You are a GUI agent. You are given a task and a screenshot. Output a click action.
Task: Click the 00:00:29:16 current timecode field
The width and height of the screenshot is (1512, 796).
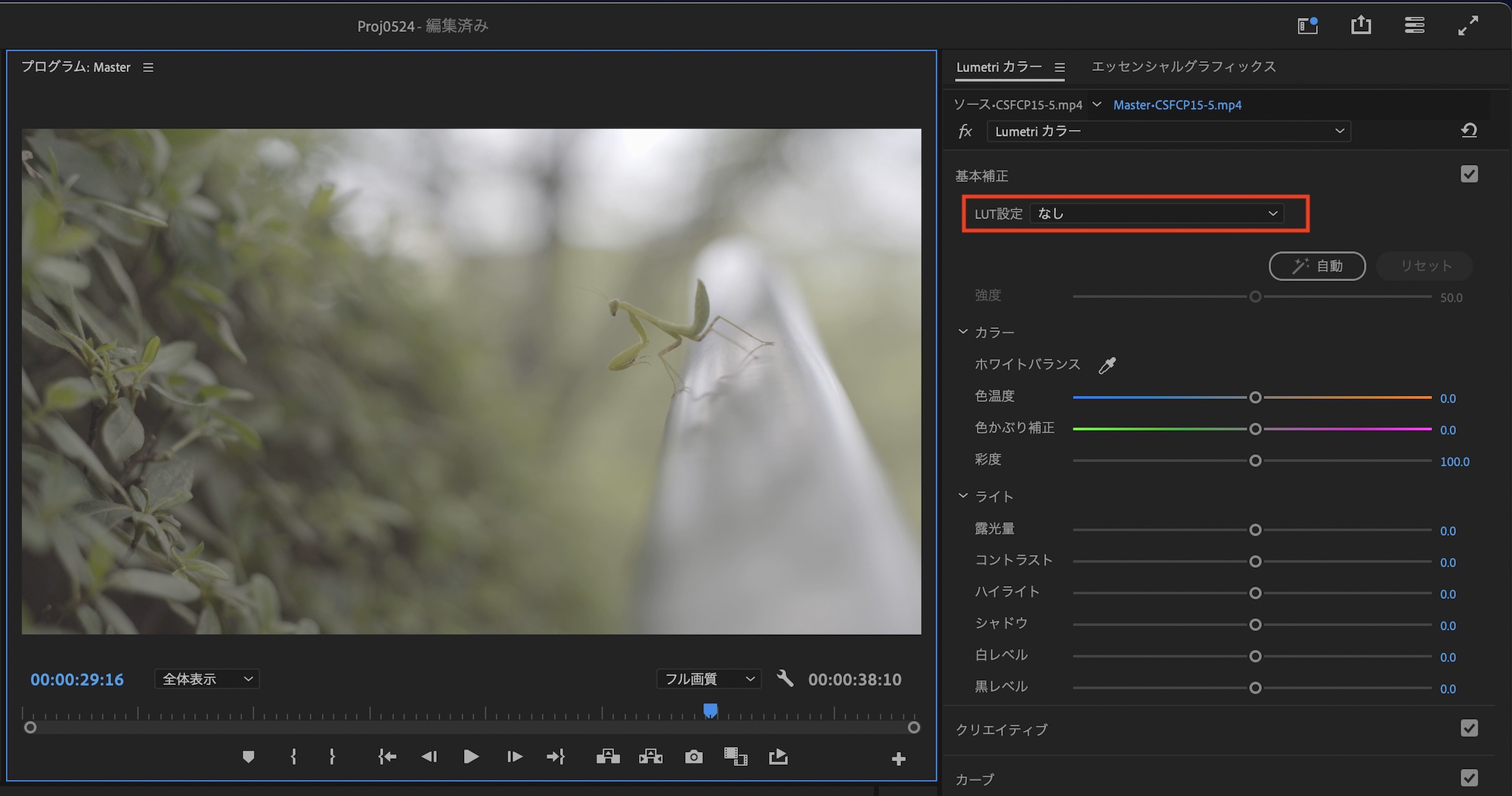pos(77,680)
